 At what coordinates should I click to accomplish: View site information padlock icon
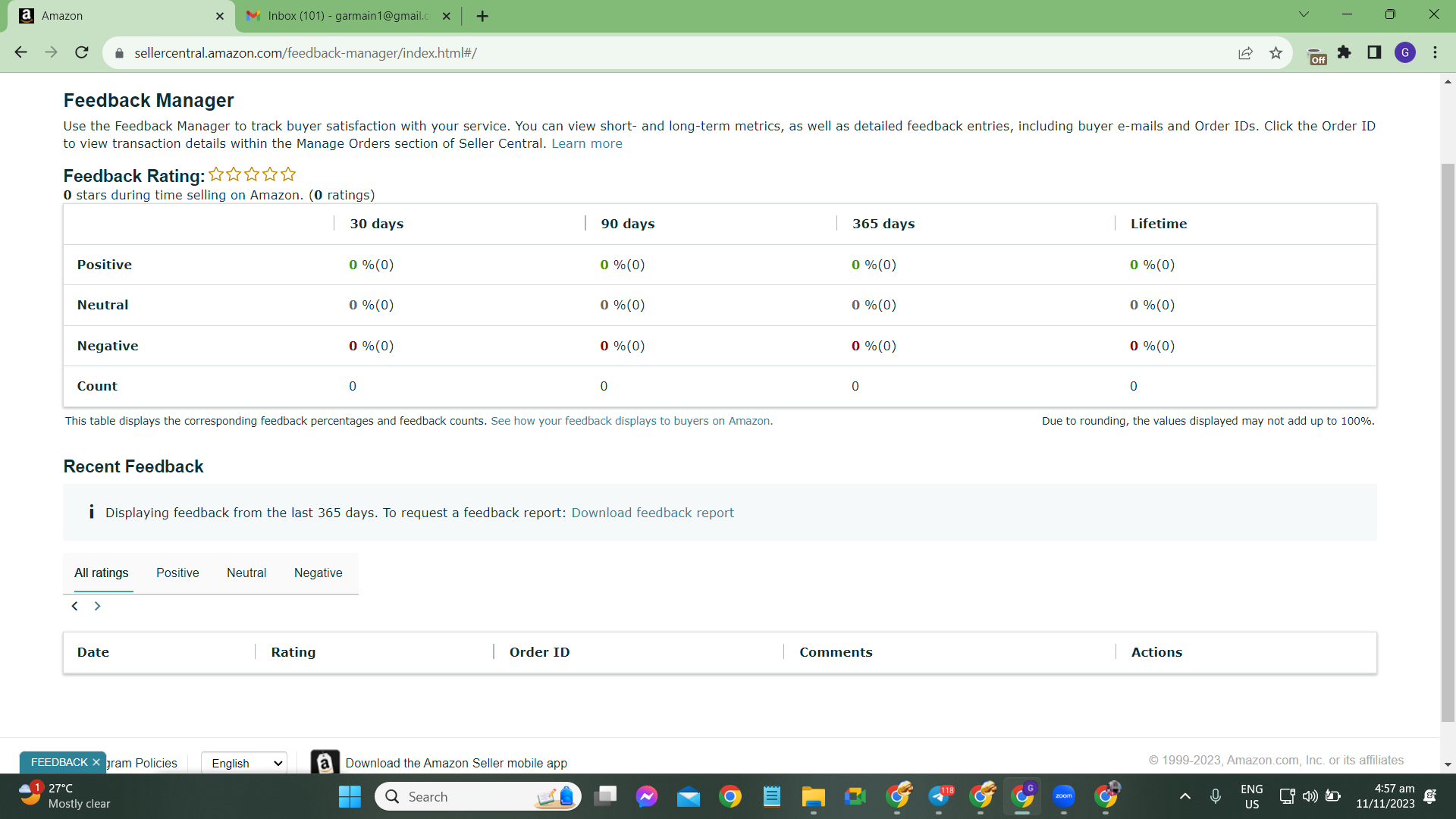119,53
